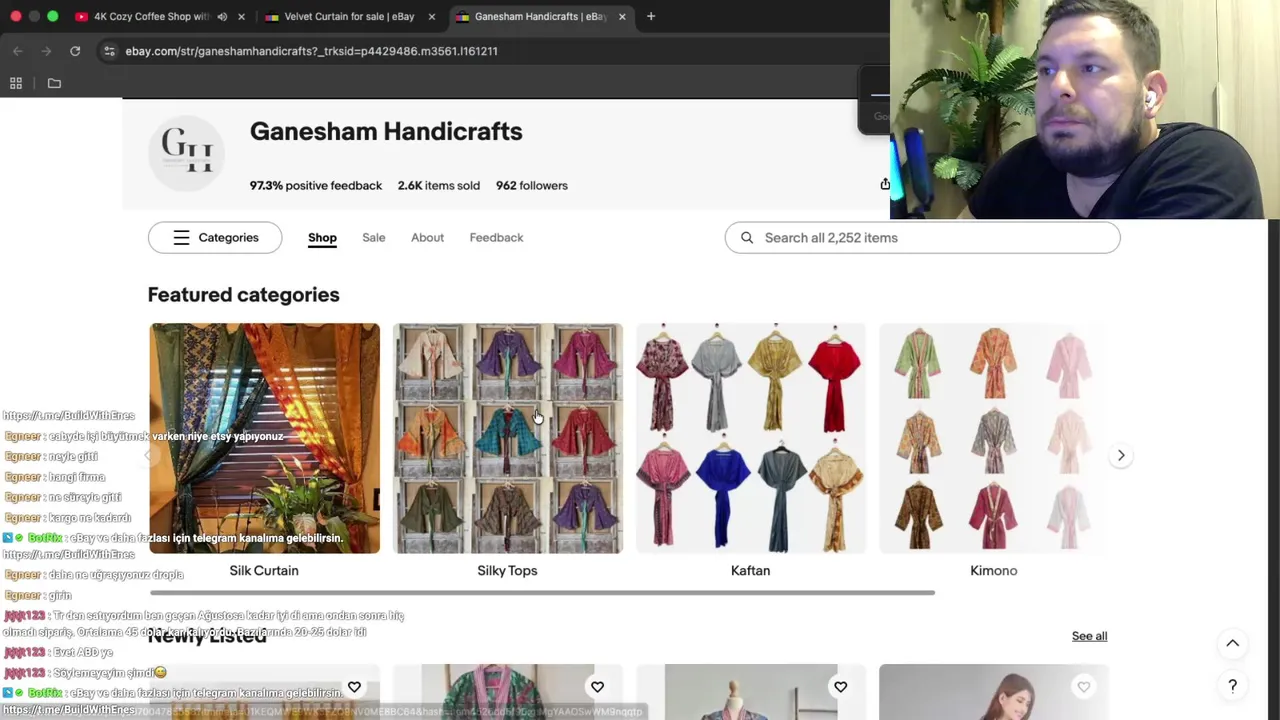The height and width of the screenshot is (720, 1280).
Task: Click the magnifier icon in store search
Action: click(746, 238)
